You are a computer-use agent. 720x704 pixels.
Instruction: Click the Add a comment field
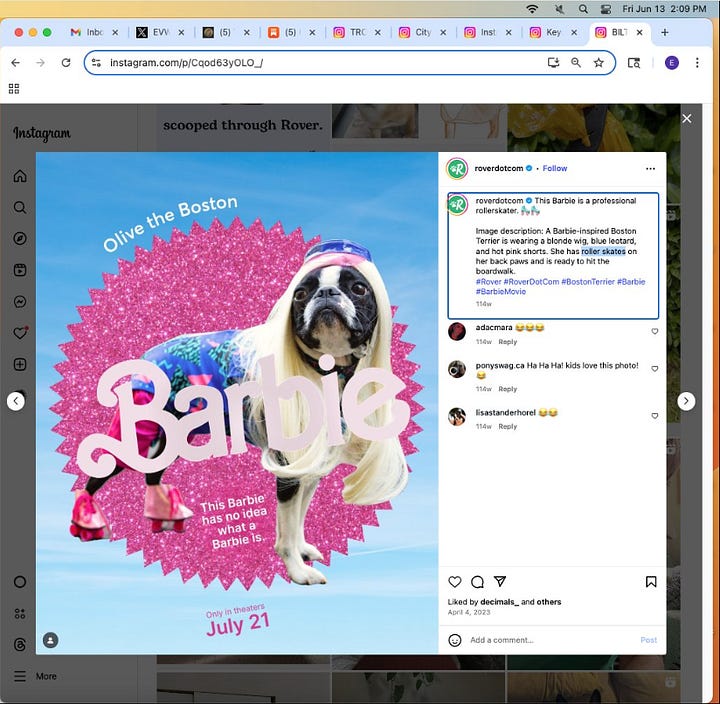click(551, 640)
